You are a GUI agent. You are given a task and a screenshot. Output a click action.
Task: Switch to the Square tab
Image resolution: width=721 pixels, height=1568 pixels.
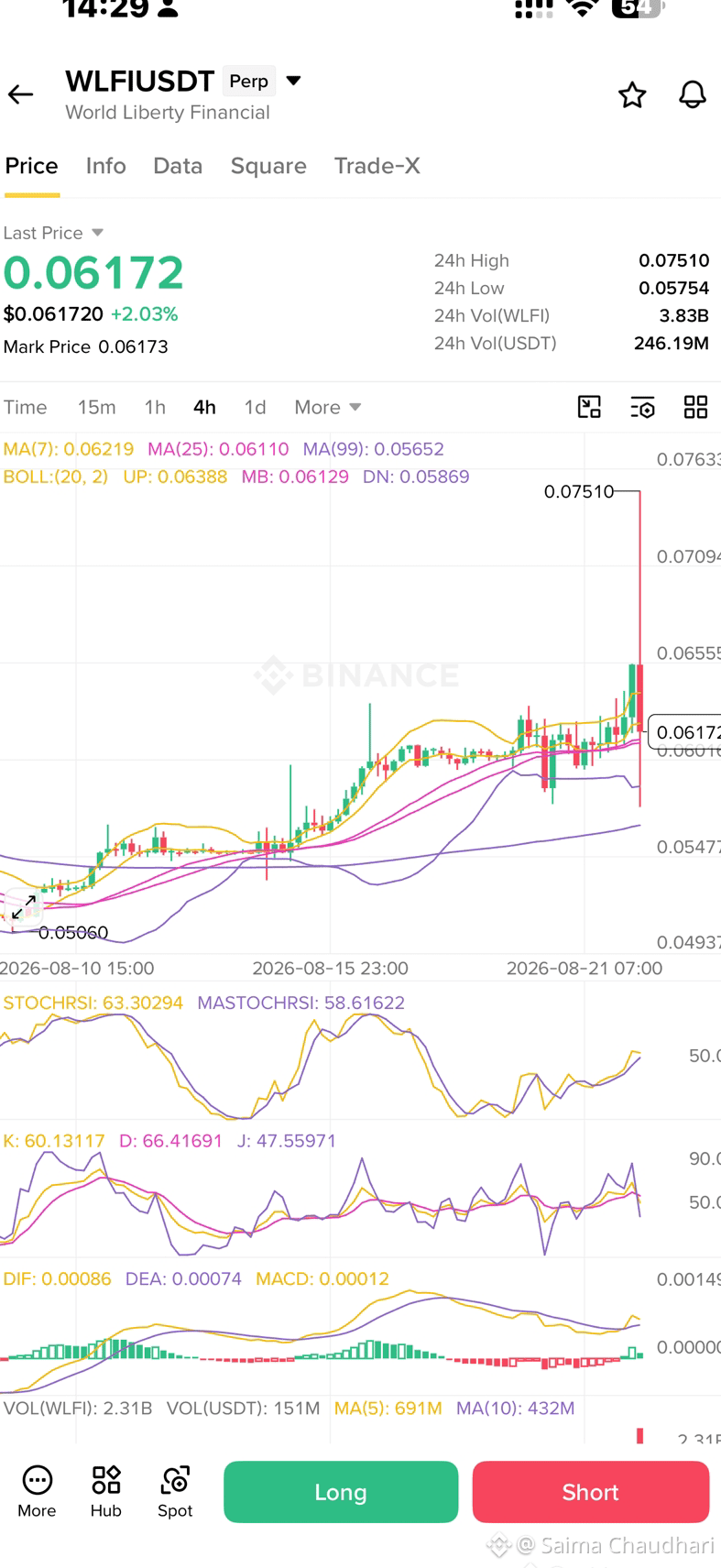(x=268, y=166)
